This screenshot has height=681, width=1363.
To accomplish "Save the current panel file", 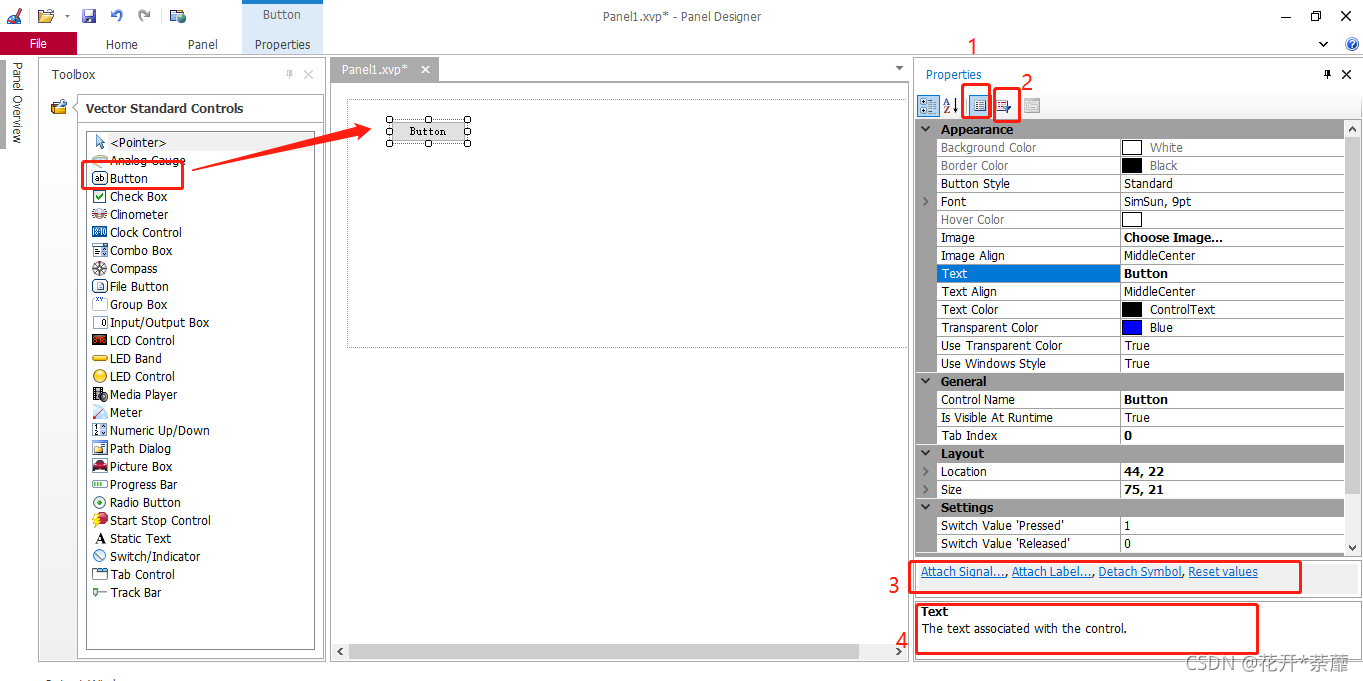I will [x=88, y=14].
